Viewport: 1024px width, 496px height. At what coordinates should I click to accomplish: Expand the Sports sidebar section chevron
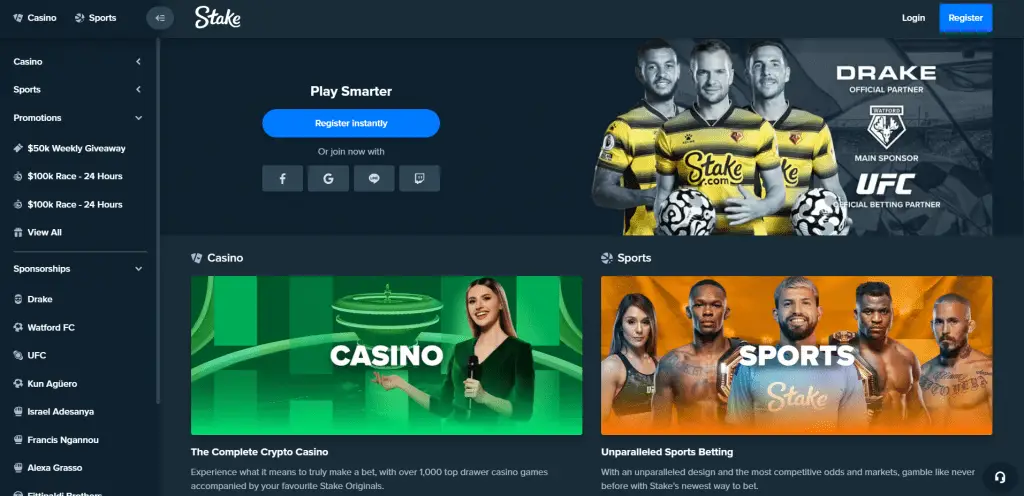(x=138, y=89)
